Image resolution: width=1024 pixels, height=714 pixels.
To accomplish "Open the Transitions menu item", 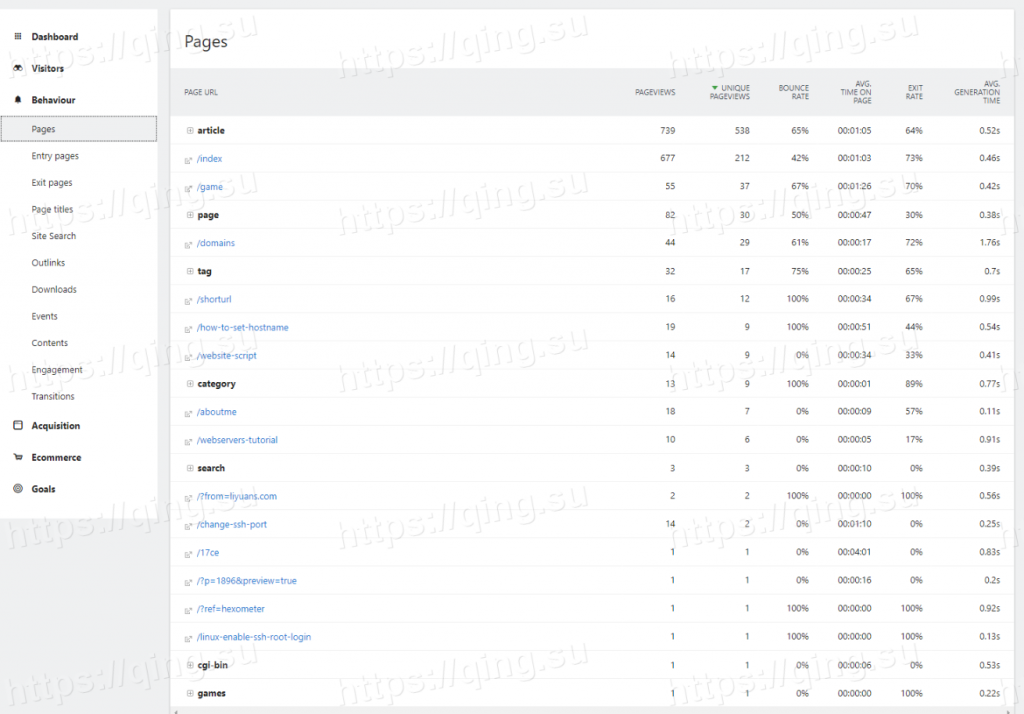I will point(53,396).
